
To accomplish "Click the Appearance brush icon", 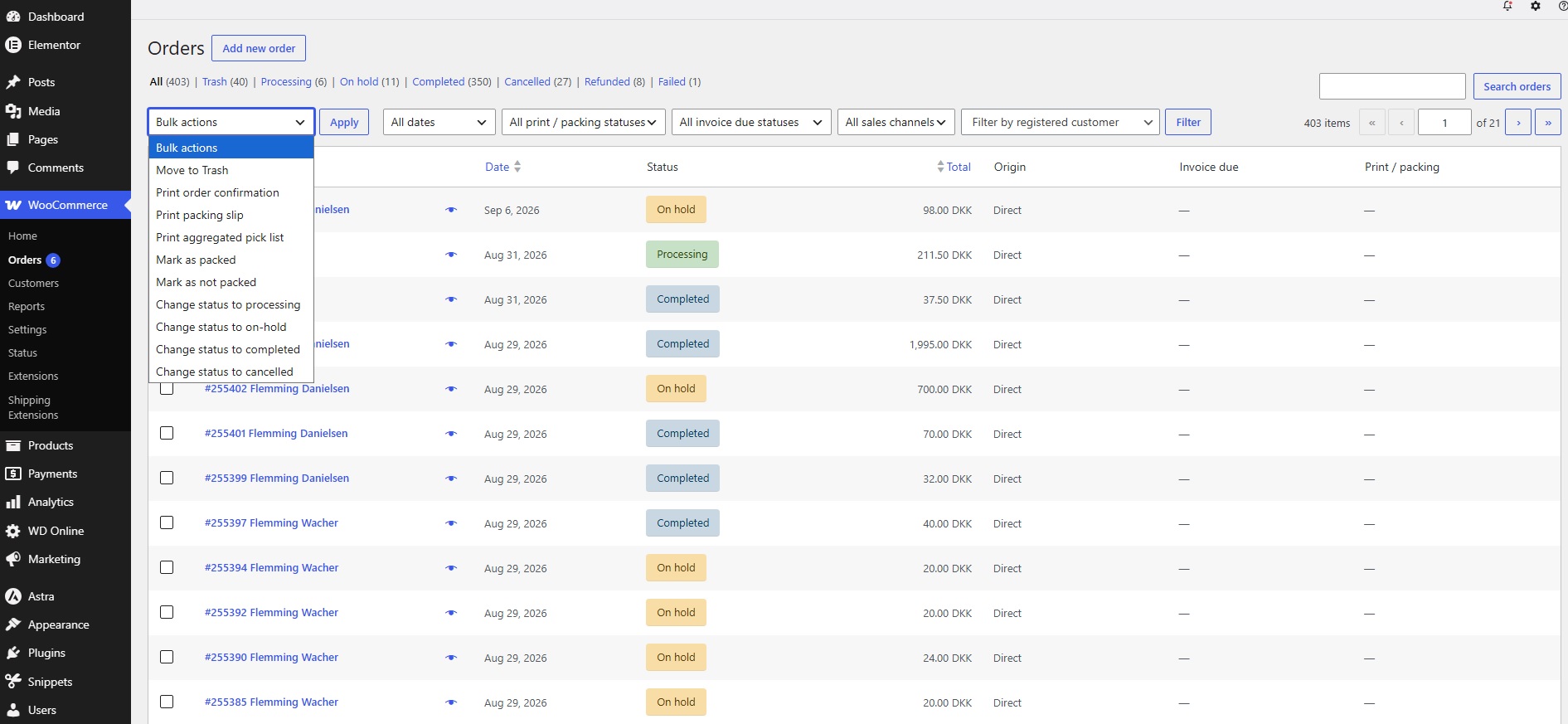I will pyautogui.click(x=13, y=624).
